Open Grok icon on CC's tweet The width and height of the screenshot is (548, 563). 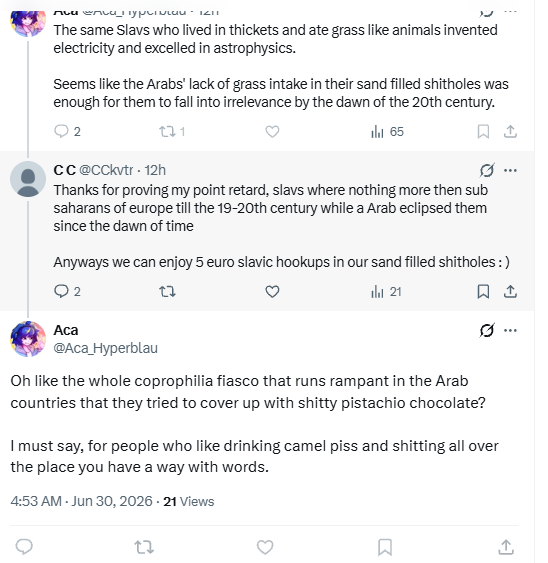click(487, 170)
